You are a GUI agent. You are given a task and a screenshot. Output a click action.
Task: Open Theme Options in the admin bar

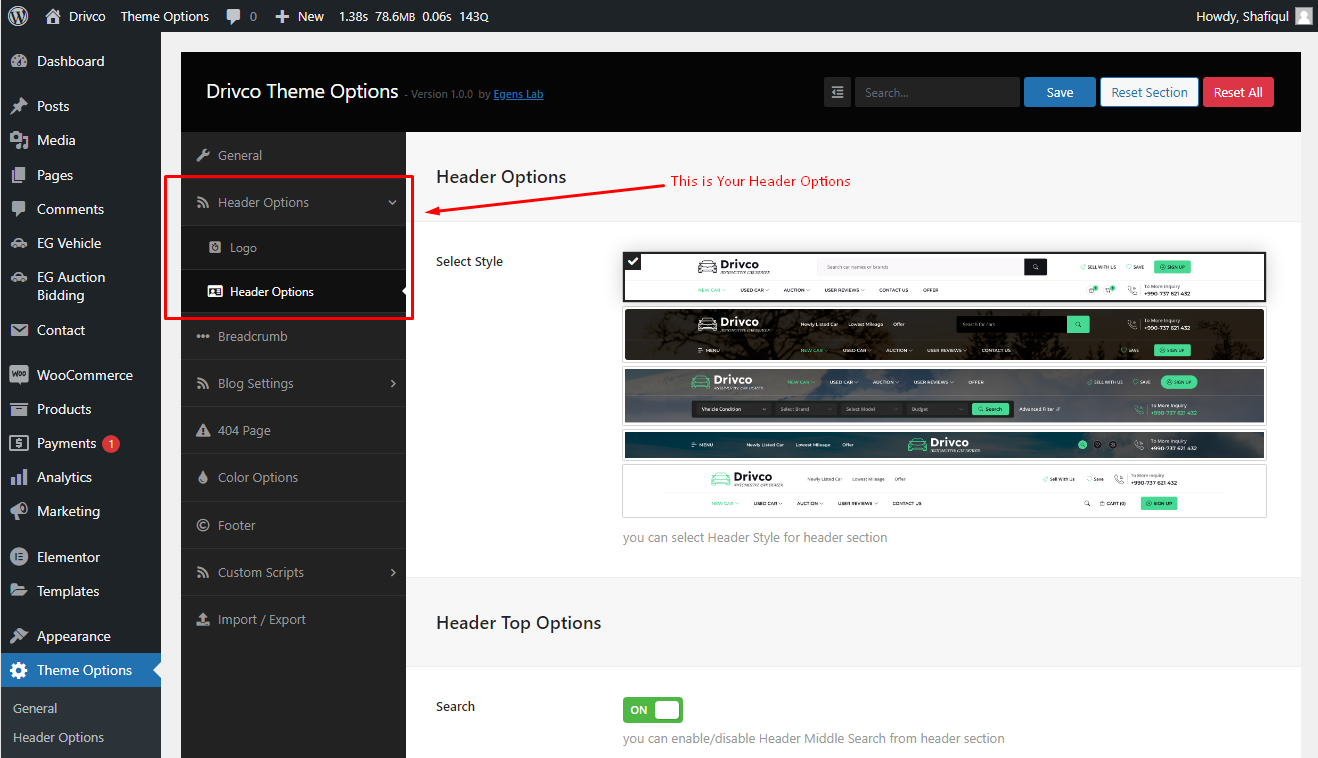[165, 16]
